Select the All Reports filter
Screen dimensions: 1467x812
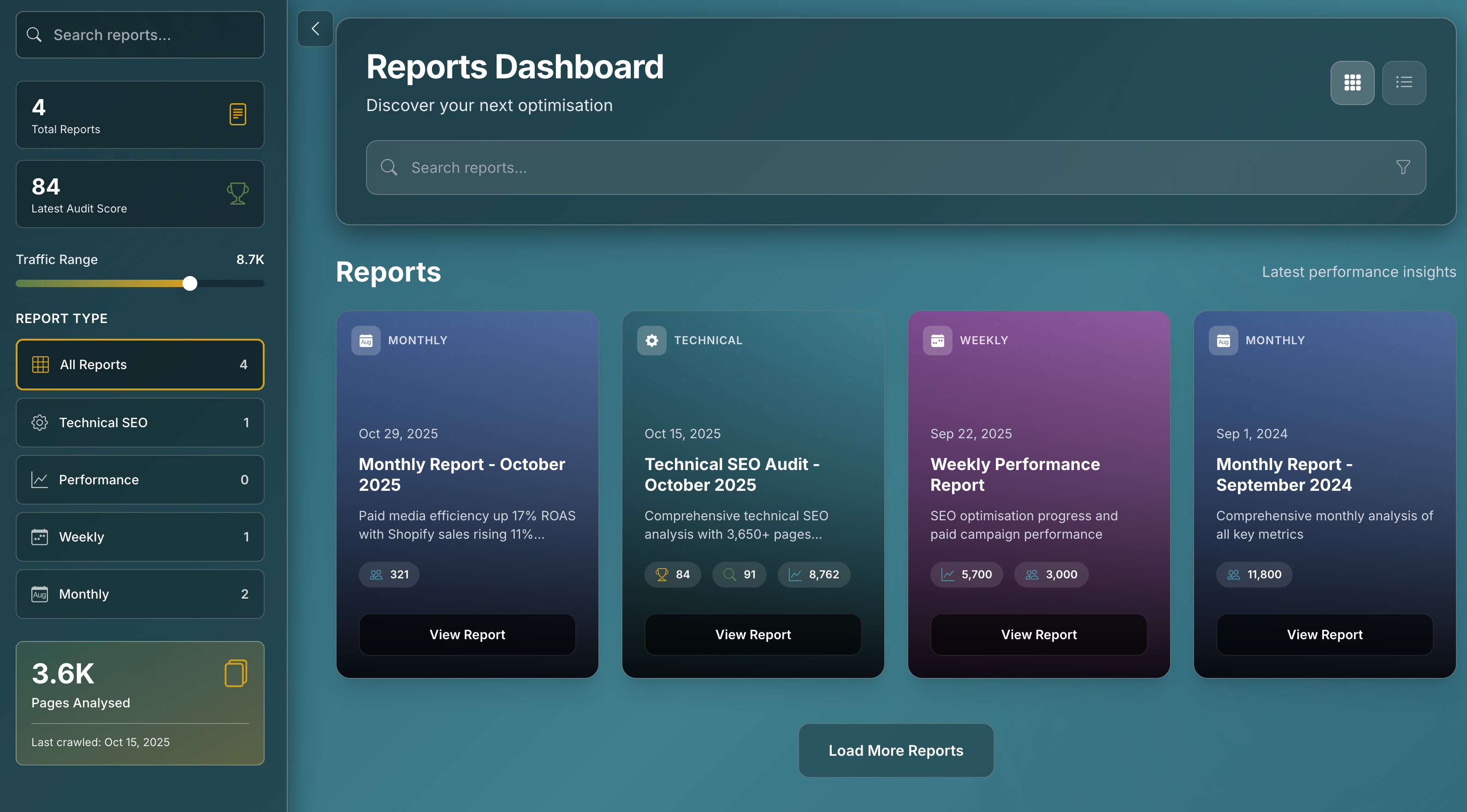(140, 365)
